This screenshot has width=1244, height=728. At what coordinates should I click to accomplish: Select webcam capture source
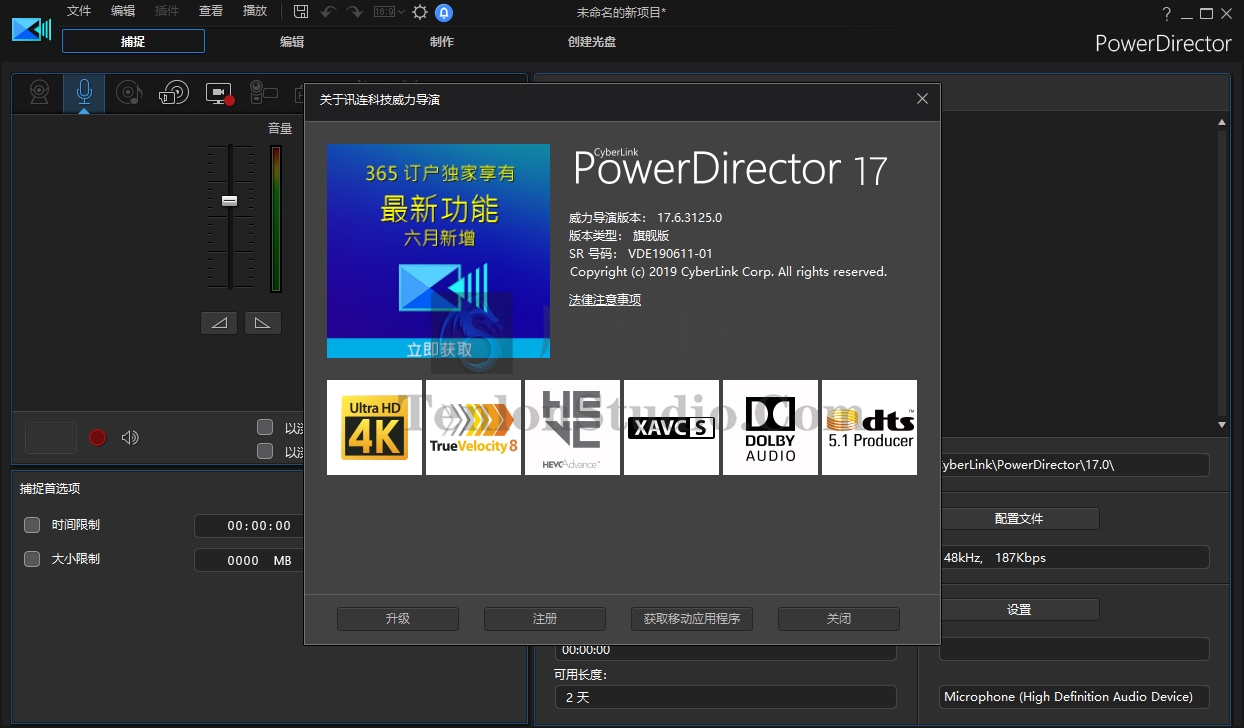click(x=39, y=93)
